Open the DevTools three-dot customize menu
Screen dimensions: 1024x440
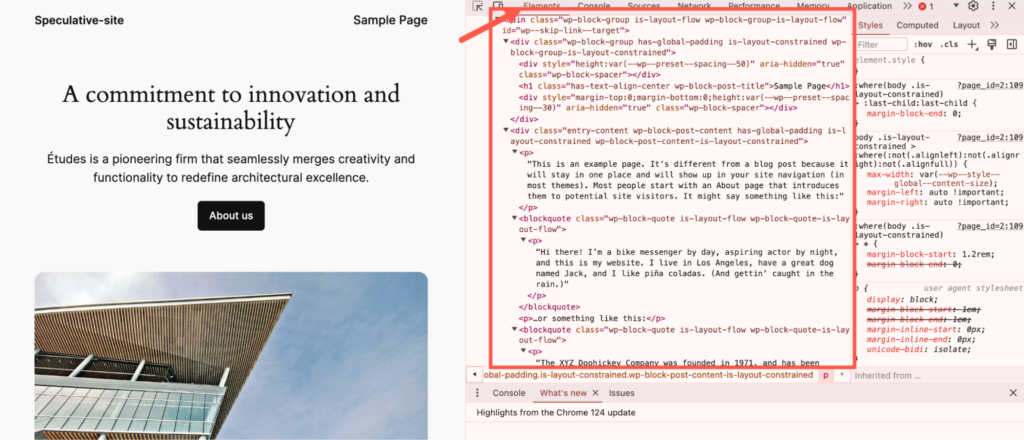point(993,6)
